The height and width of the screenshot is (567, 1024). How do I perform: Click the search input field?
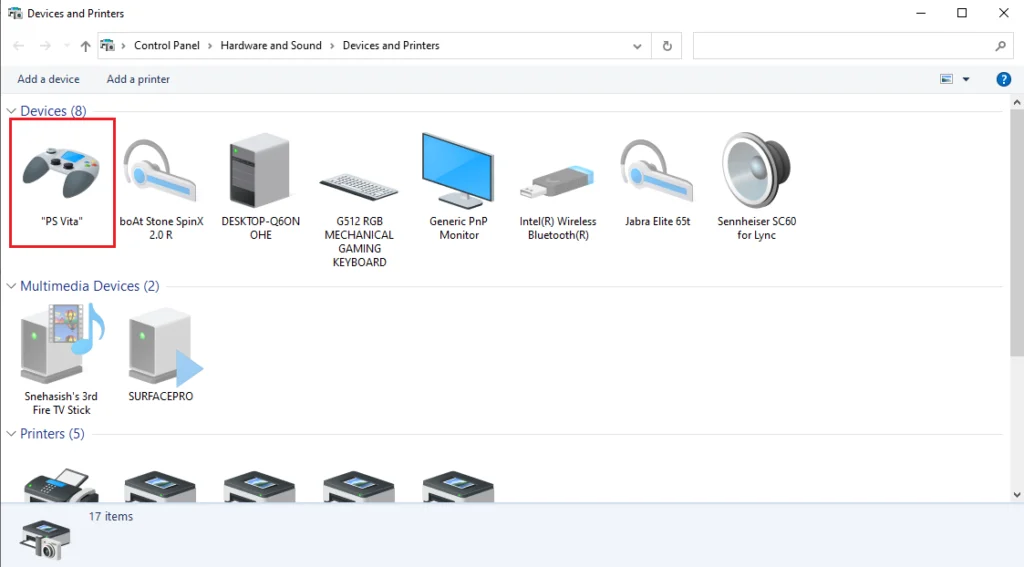(x=842, y=46)
